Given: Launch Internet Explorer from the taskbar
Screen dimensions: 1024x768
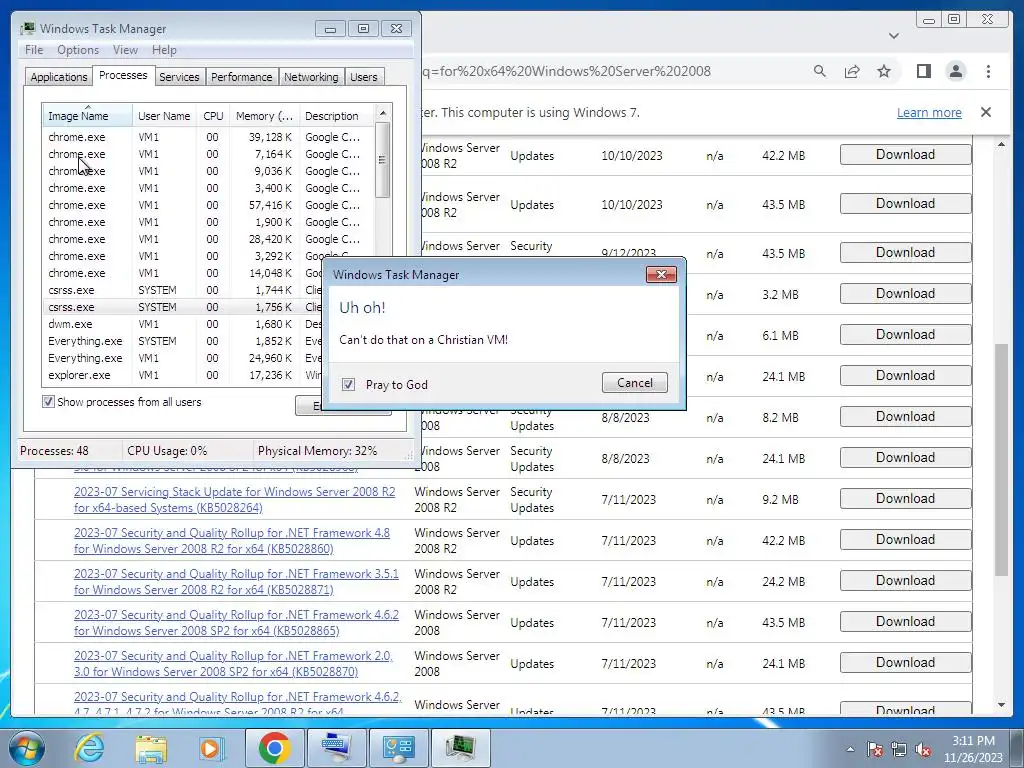Looking at the screenshot, I should click(89, 748).
